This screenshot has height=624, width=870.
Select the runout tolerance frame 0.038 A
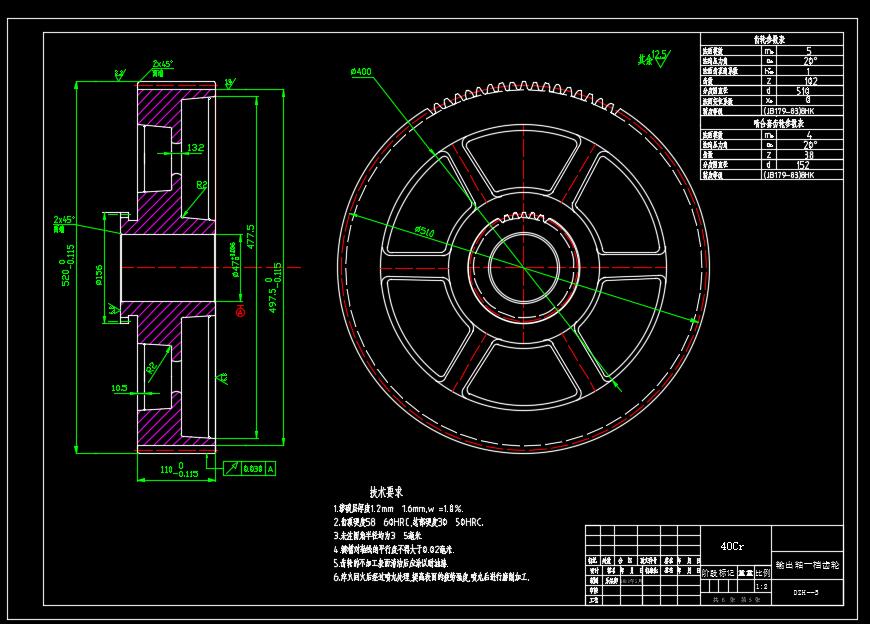[249, 469]
